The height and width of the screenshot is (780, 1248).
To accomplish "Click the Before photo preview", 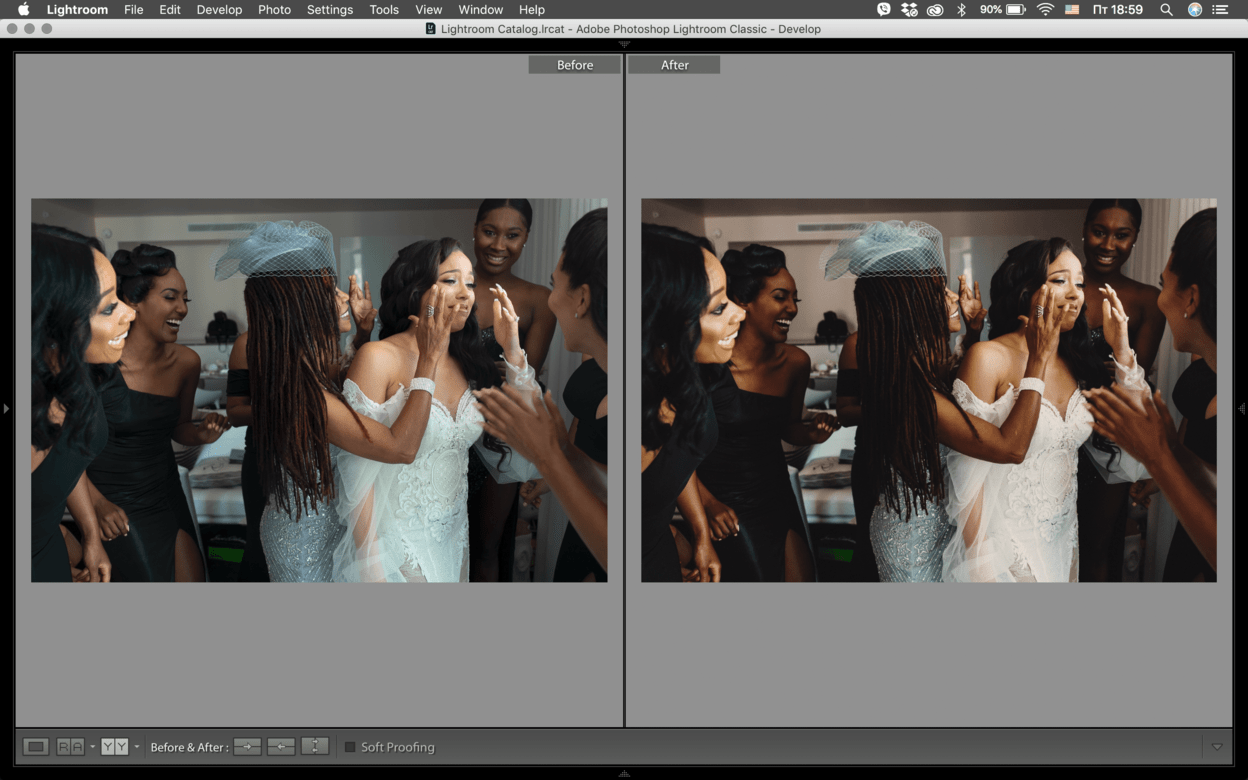I will tap(319, 390).
